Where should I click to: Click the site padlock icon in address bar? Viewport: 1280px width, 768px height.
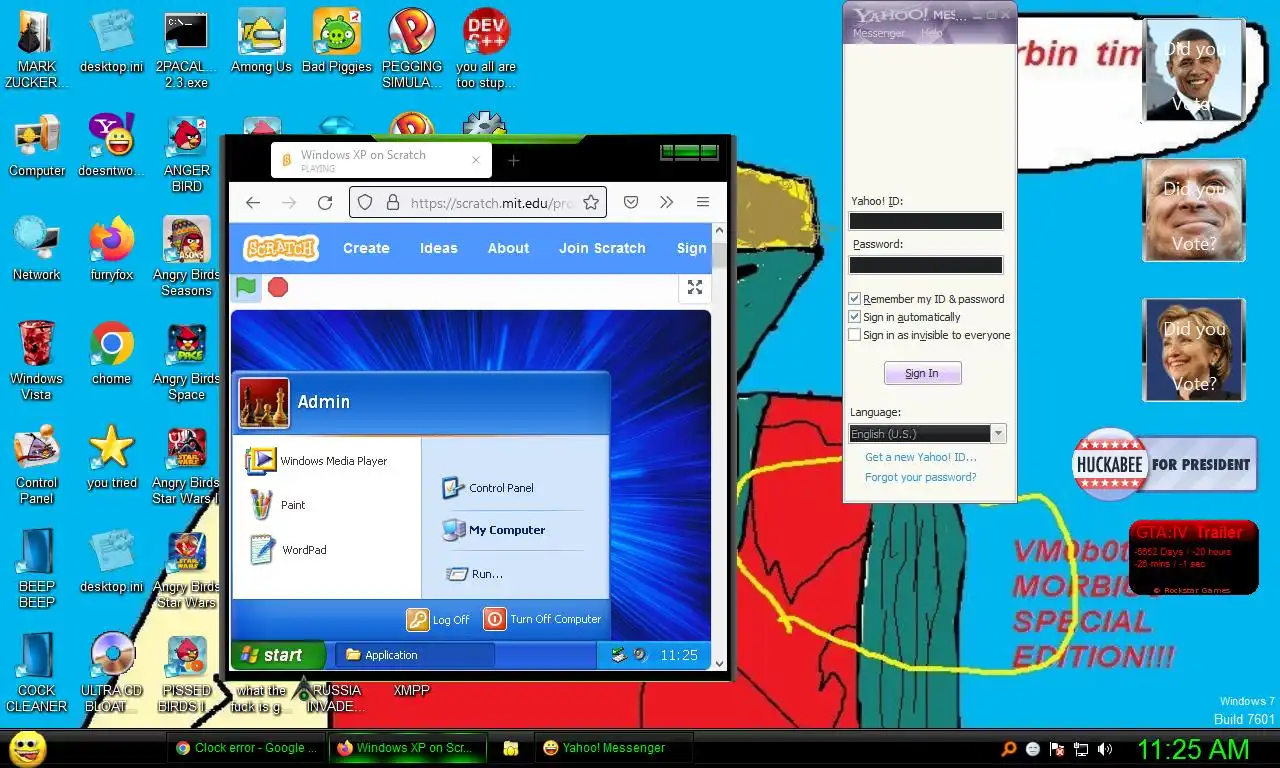392,202
